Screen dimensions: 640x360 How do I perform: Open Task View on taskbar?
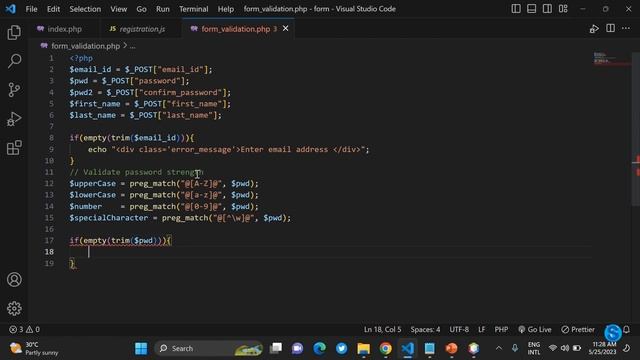276,348
